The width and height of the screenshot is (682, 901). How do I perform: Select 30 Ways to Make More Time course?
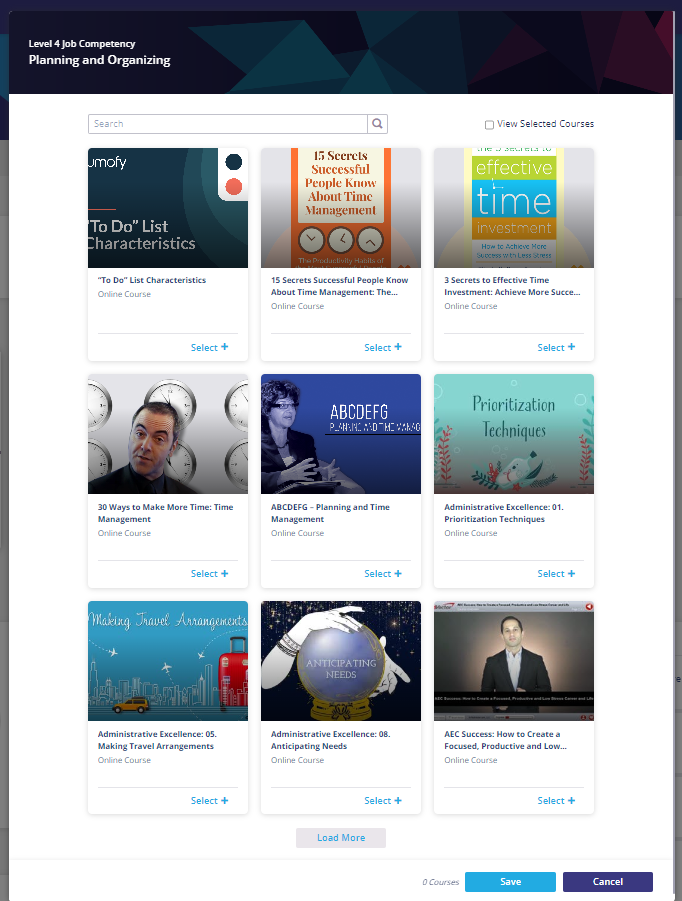tap(209, 573)
